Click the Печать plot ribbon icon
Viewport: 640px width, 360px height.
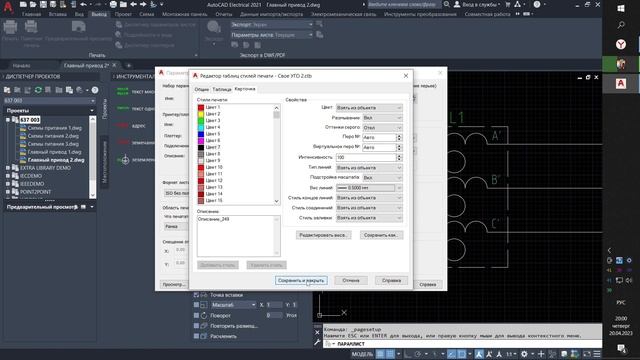pos(10,28)
